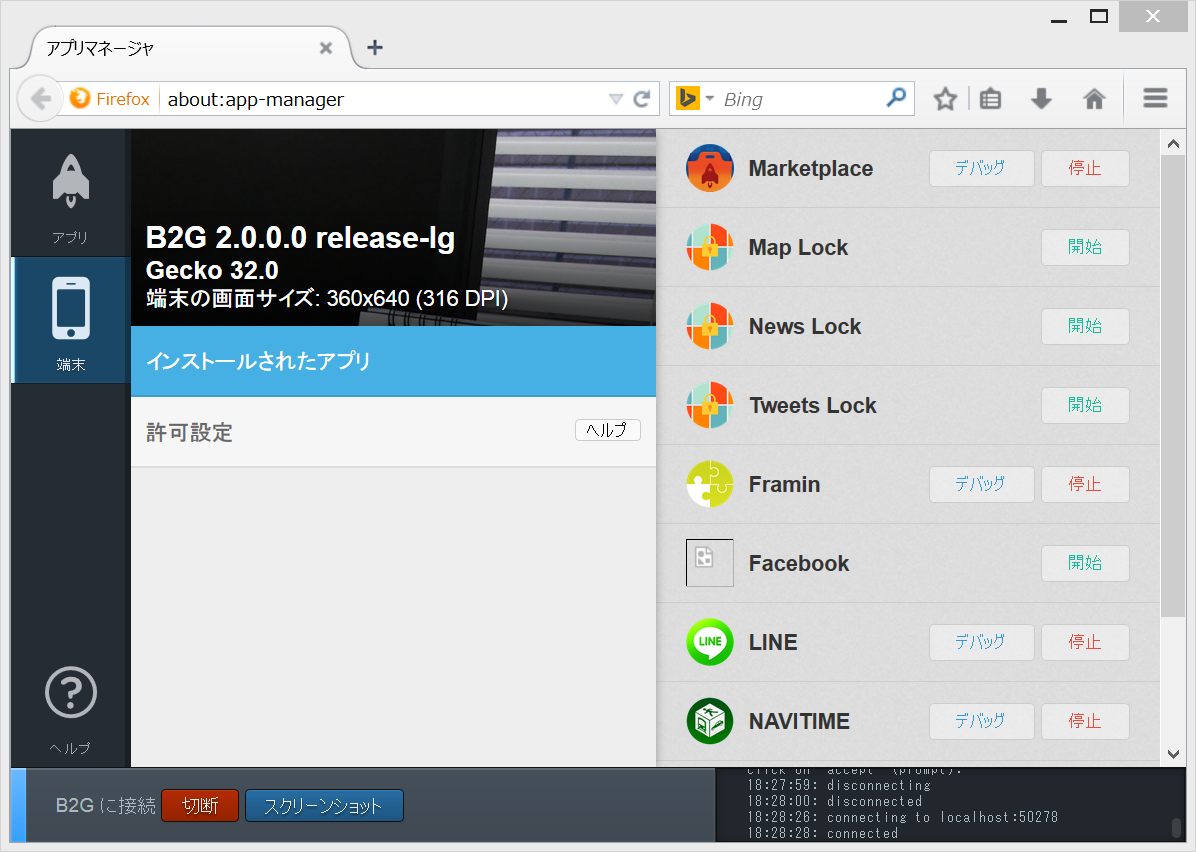Start the News Lock app with 開始

[x=1085, y=326]
